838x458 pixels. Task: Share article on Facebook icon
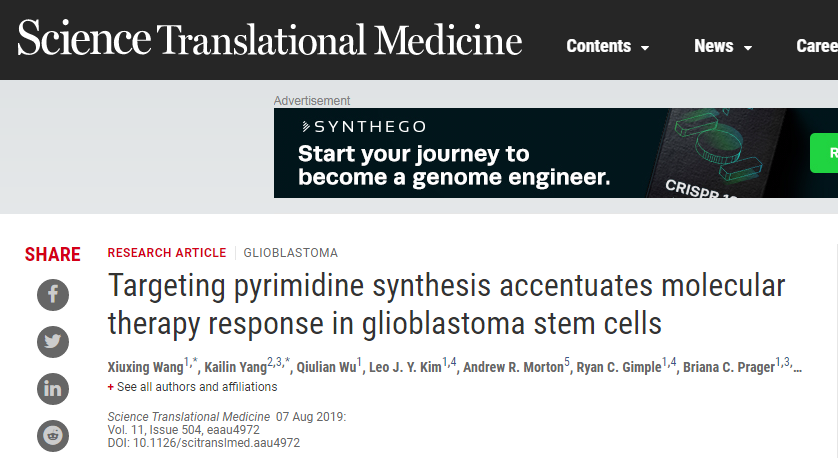[x=53, y=295]
